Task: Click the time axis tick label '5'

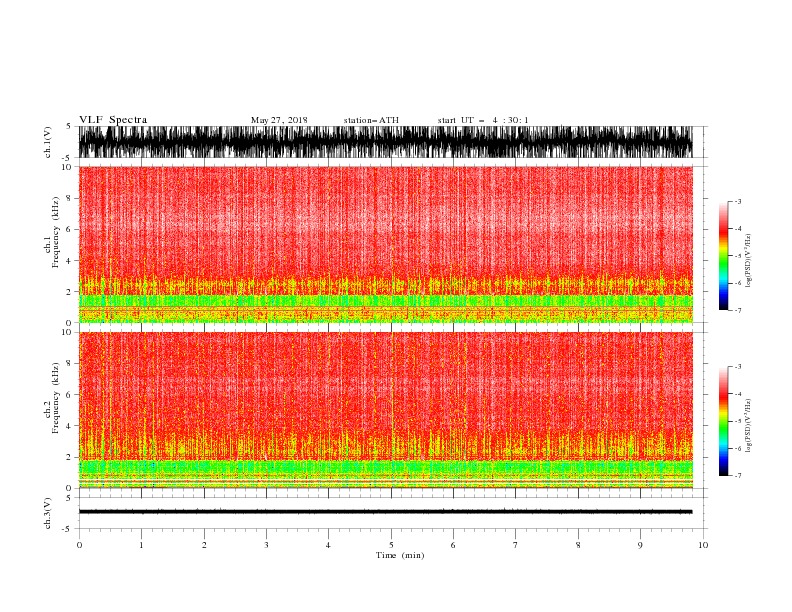Action: tap(391, 545)
